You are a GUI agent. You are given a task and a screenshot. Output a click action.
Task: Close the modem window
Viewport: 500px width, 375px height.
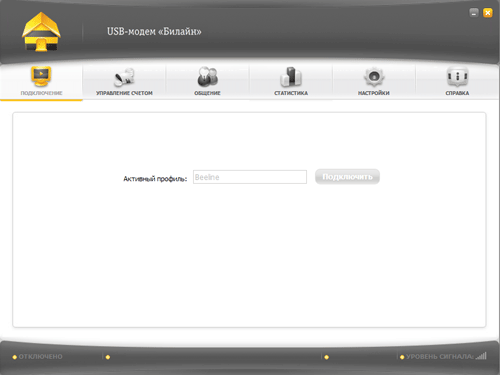488,13
